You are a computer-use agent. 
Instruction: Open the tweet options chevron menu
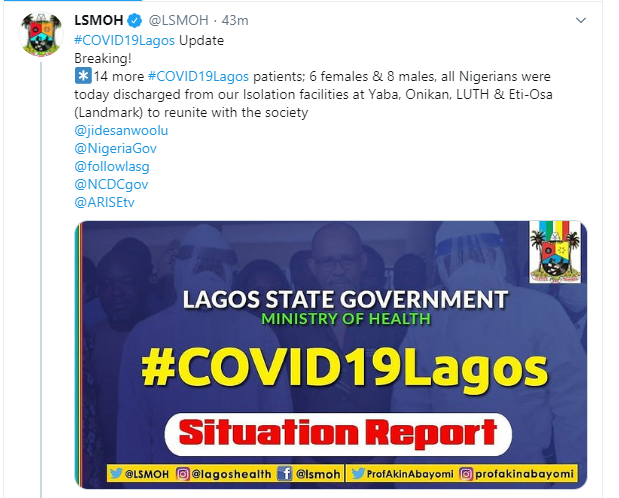point(581,20)
